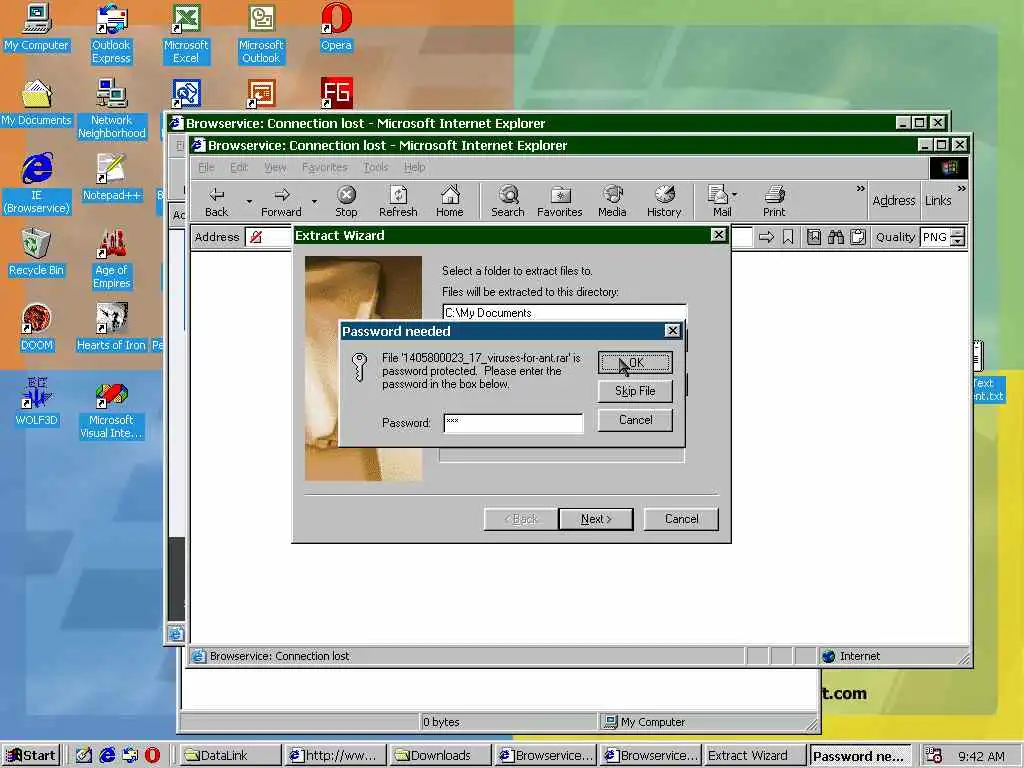The width and height of the screenshot is (1024, 768).
Task: Select the Notepad++ desktop shortcut
Action: tap(111, 177)
